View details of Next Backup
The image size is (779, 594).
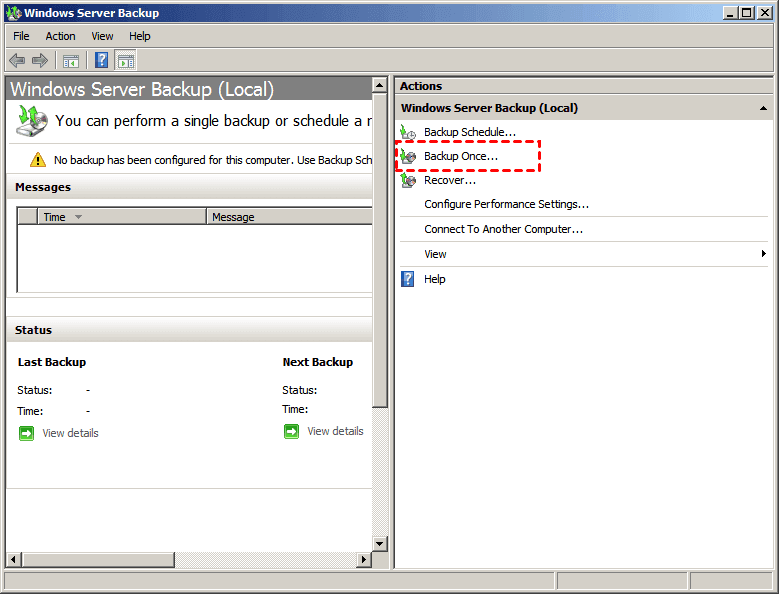point(335,431)
